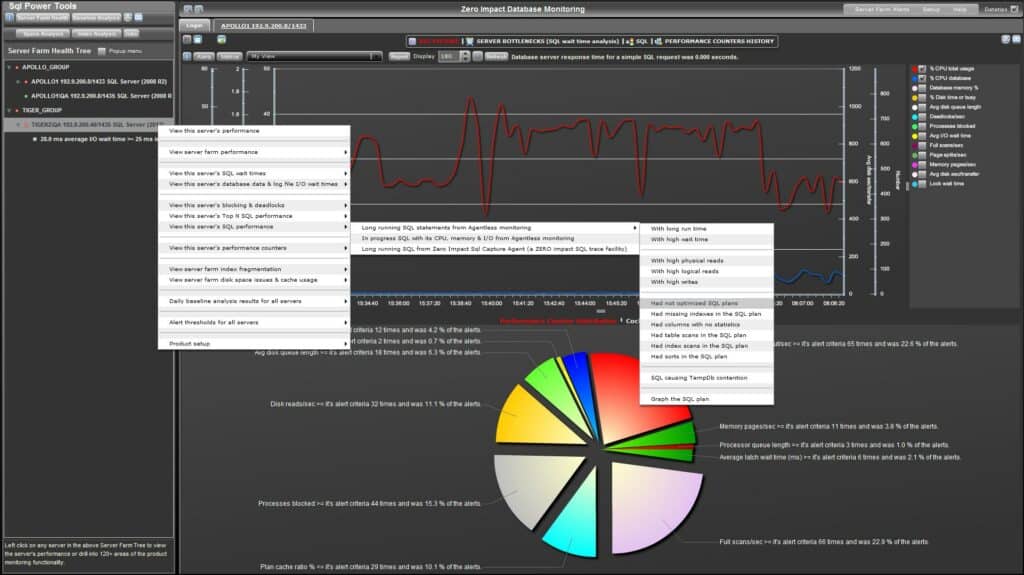Open Server Farm Health button in left panel
1024x575 pixels.
(42, 18)
